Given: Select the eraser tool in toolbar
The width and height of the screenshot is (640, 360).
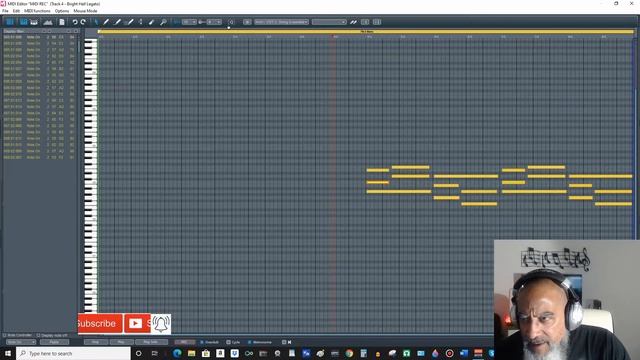Looking at the screenshot, I should click(151, 22).
